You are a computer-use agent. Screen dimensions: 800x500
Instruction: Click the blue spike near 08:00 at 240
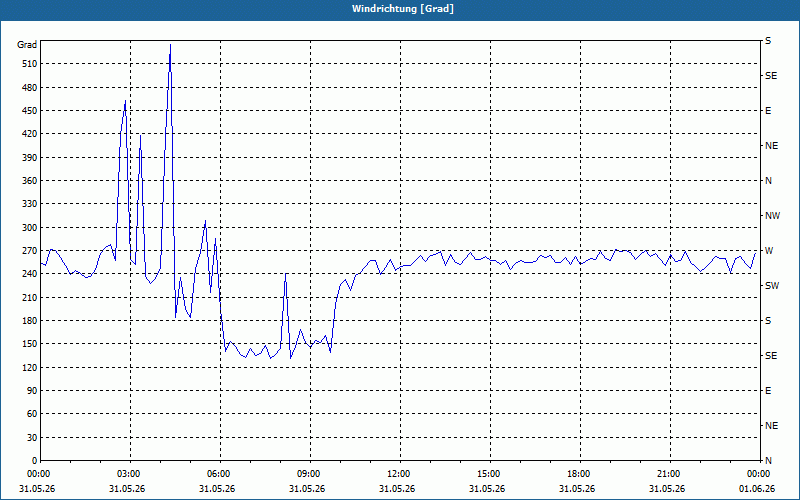pyautogui.click(x=286, y=274)
